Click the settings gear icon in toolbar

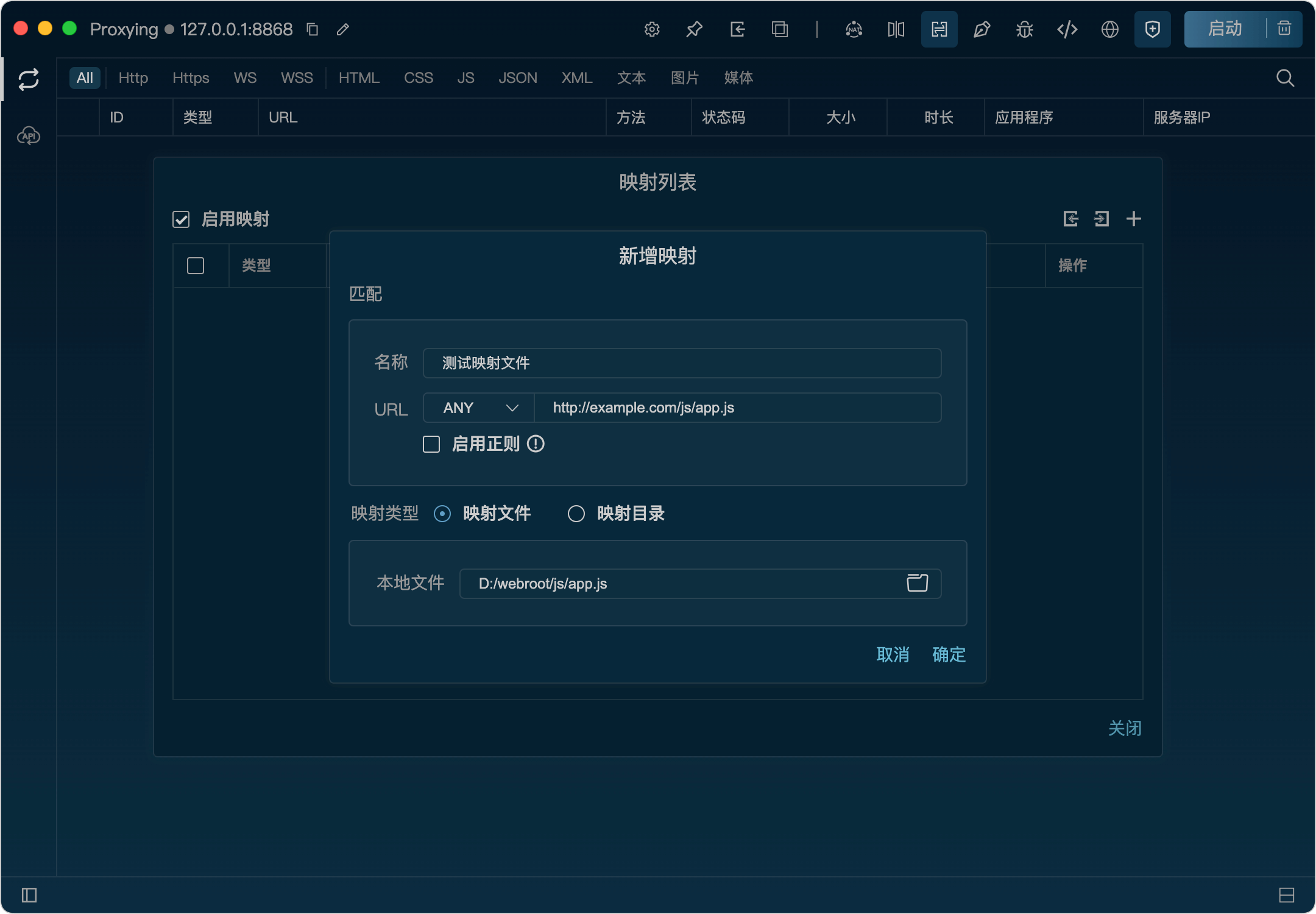(x=652, y=29)
